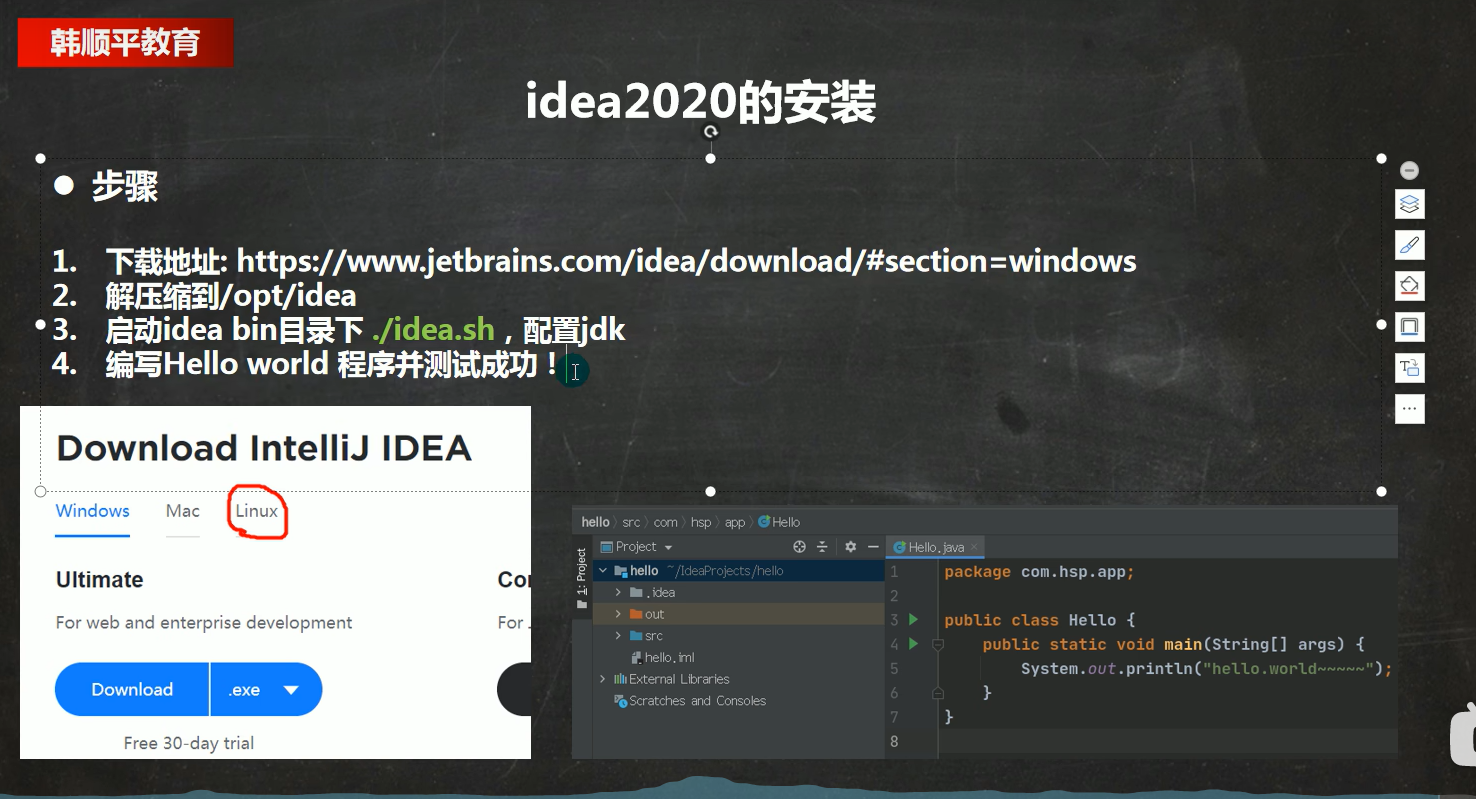This screenshot has height=799, width=1476.
Task: Click the External Libraries bars icon
Action: point(620,679)
